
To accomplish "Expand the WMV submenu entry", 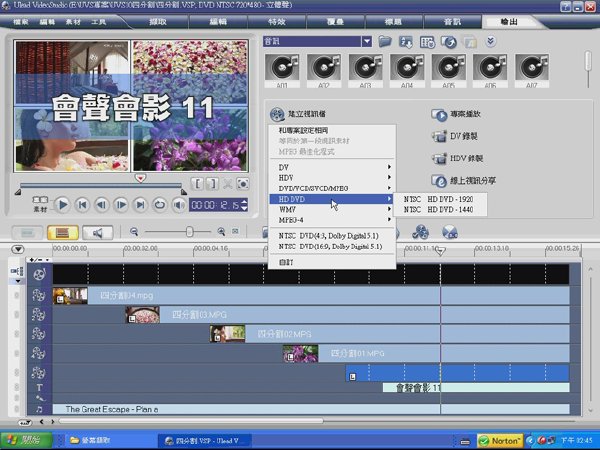I will (x=332, y=209).
